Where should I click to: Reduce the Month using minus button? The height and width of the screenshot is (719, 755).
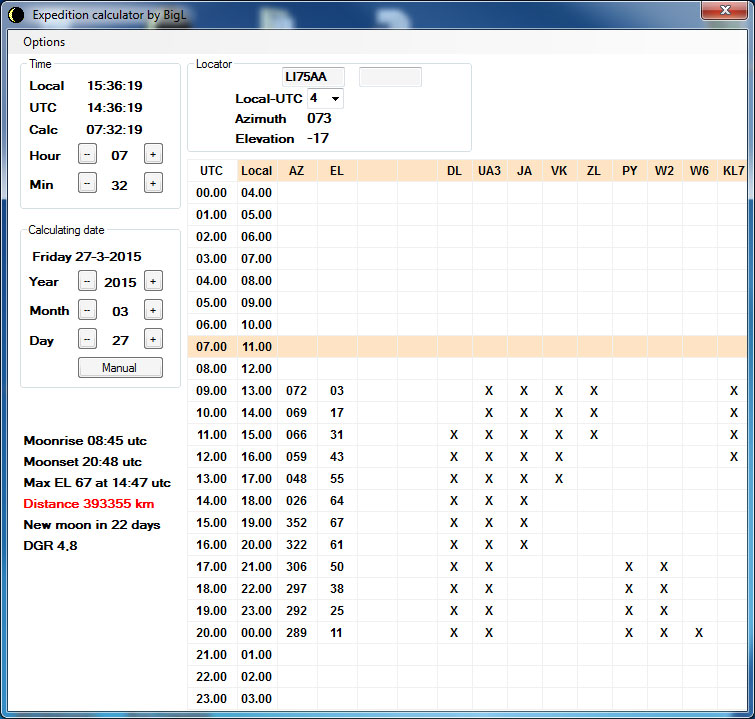pos(87,311)
